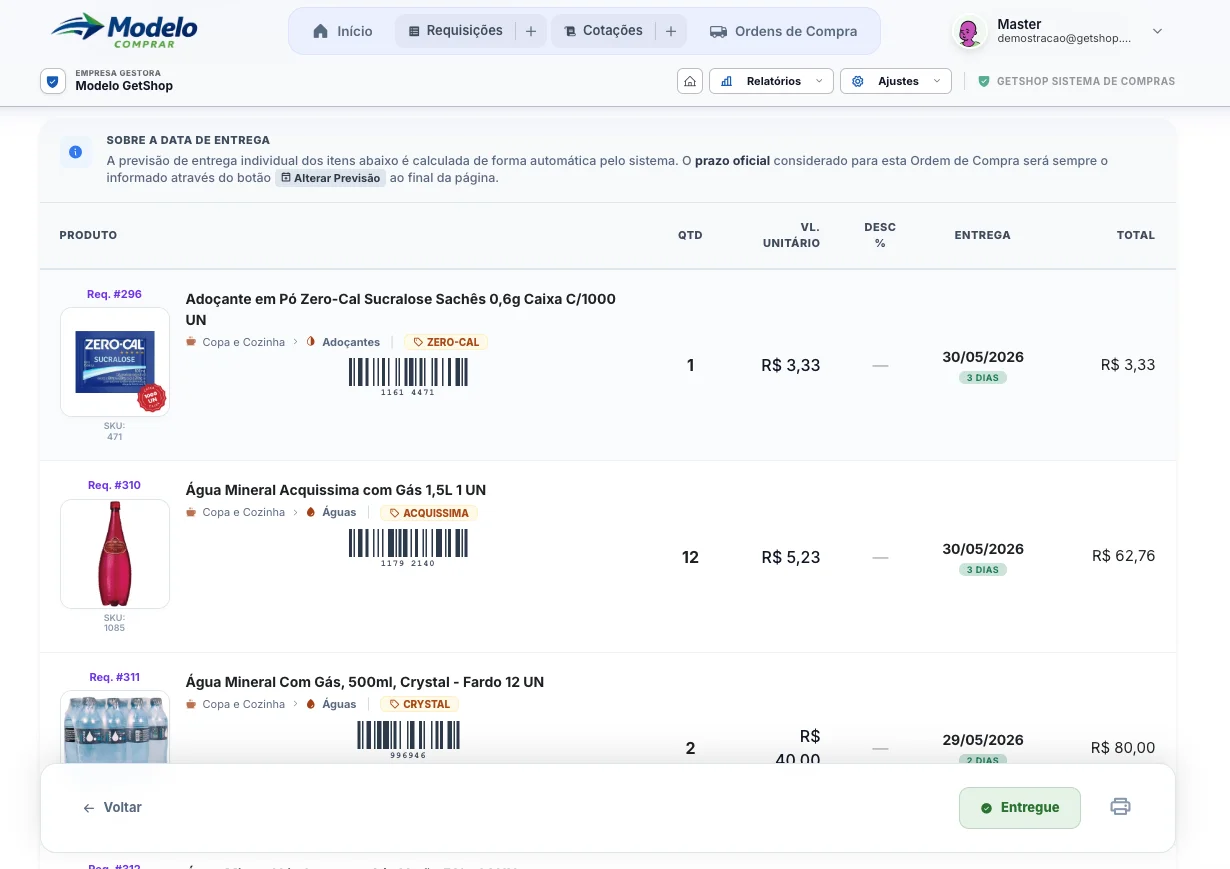Open the Cotações tab
Image resolution: width=1230 pixels, height=869 pixels.
(603, 31)
